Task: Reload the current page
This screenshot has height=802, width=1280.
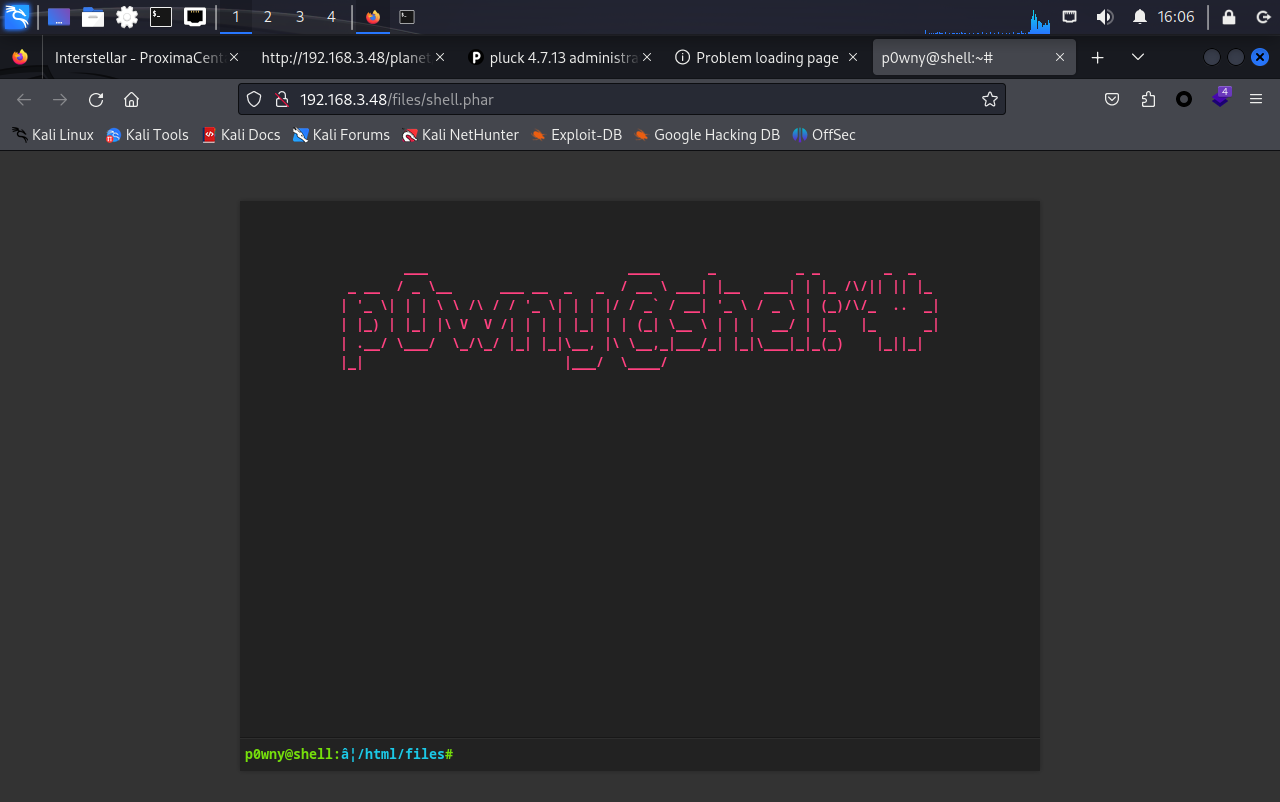Action: [96, 99]
